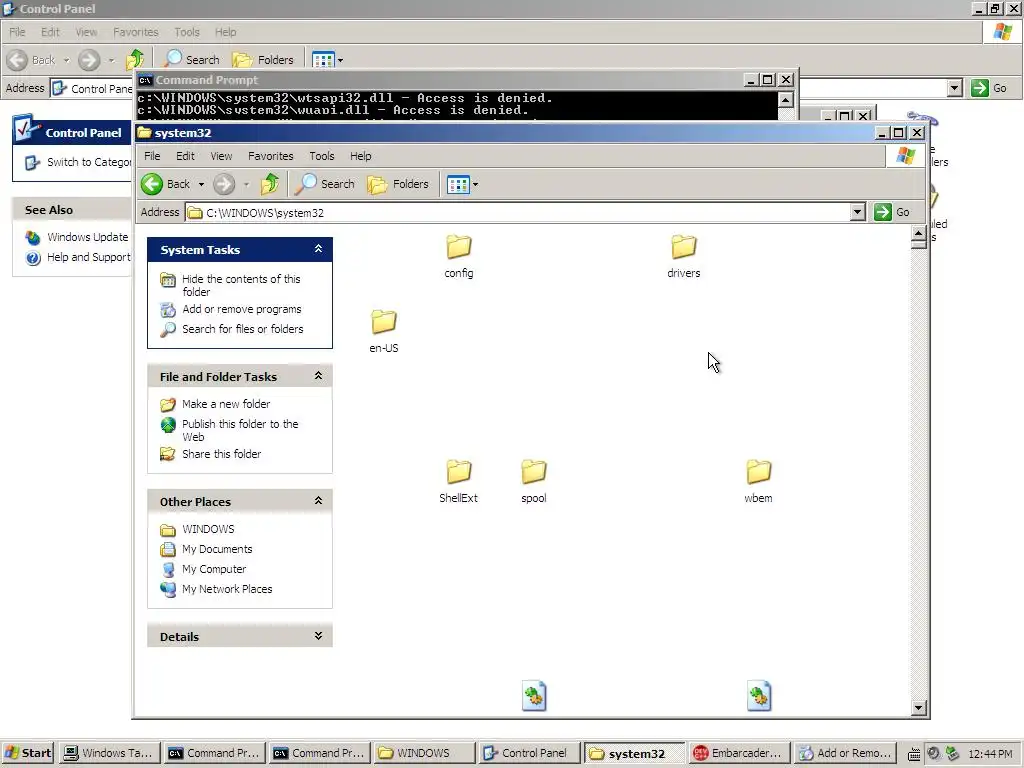This screenshot has width=1024, height=768.
Task: Switch to the Windows Task Manager taskbar button
Action: tap(110, 753)
